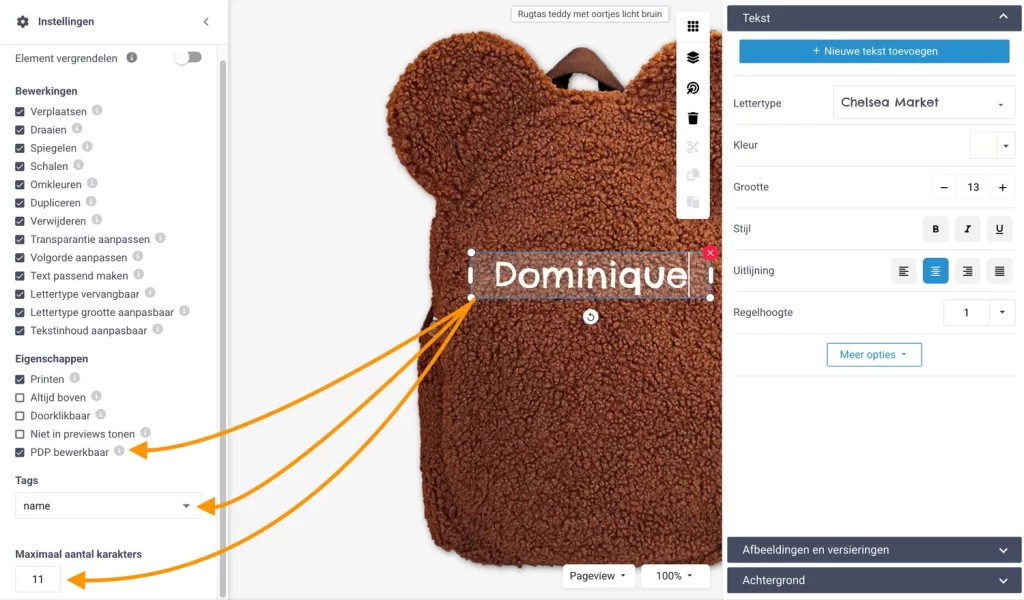
Task: Set text alignment to right align
Action: pyautogui.click(x=967, y=270)
